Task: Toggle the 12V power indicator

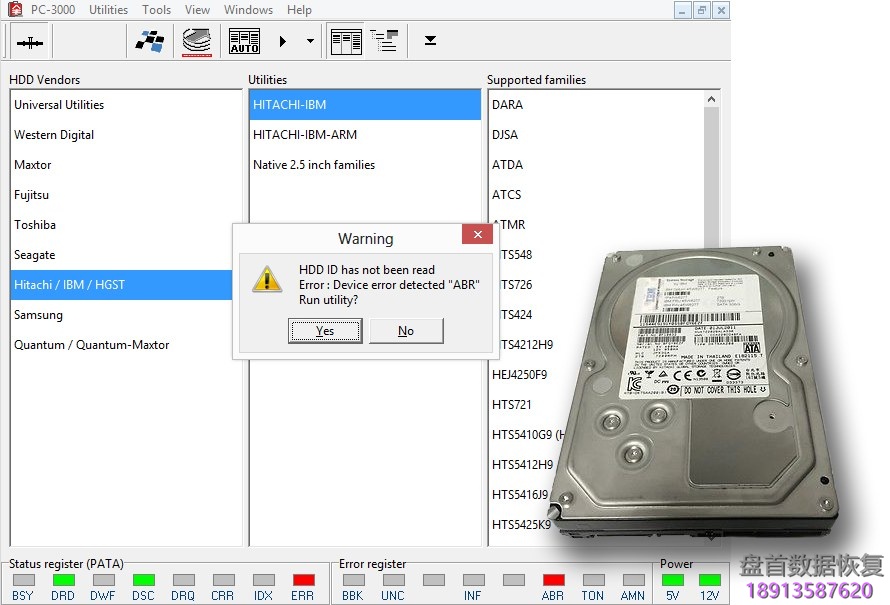Action: pyautogui.click(x=709, y=580)
